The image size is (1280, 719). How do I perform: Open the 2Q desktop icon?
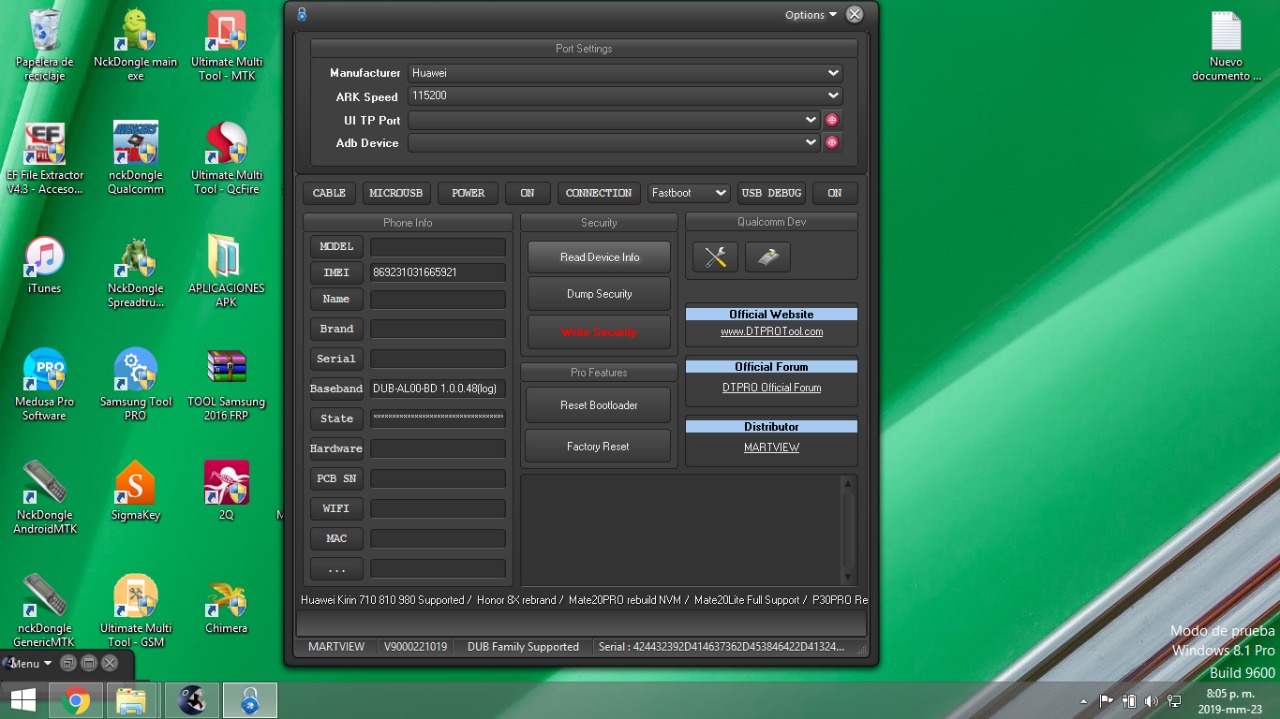(x=226, y=492)
